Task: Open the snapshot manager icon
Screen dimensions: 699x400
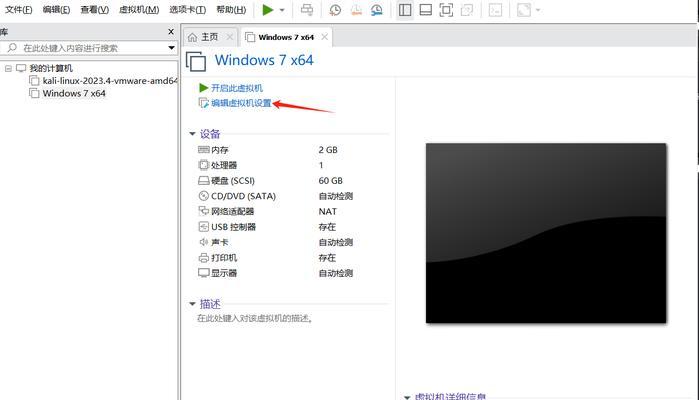Action: (x=377, y=10)
